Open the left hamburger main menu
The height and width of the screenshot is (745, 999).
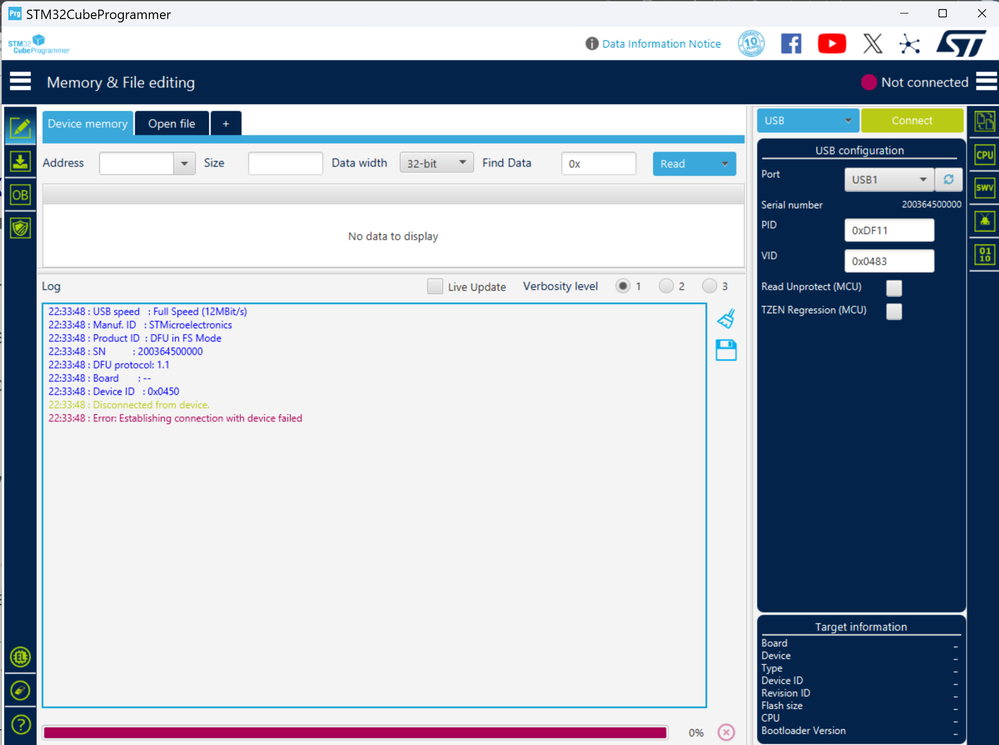[20, 82]
